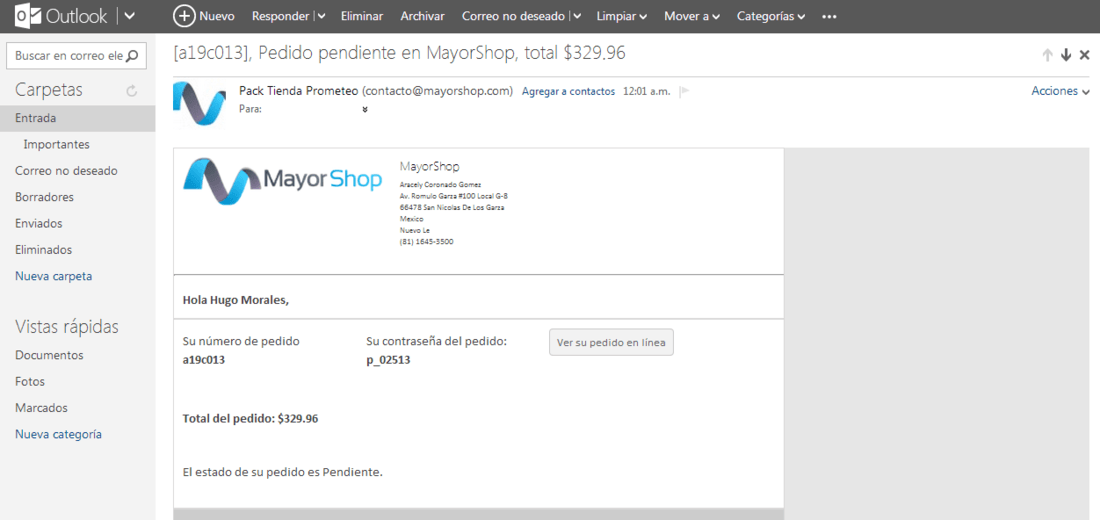This screenshot has height=520, width=1100.
Task: Click the Vistas rápidas heading
Action: pyautogui.click(x=67, y=327)
